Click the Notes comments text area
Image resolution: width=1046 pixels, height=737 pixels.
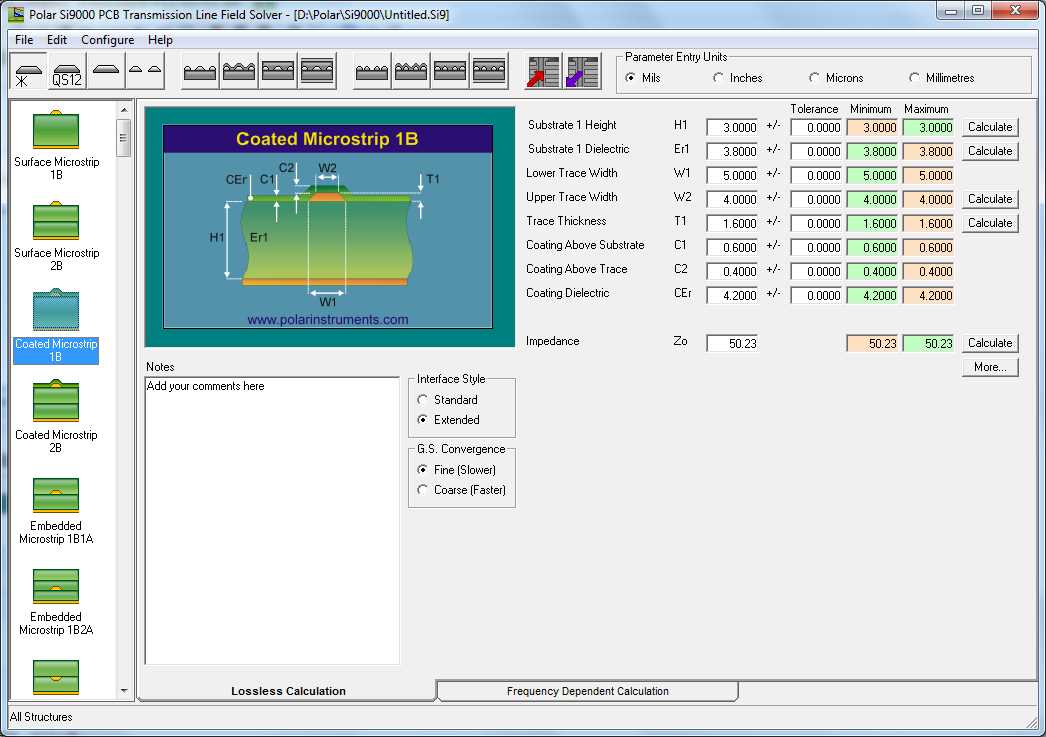[x=272, y=520]
